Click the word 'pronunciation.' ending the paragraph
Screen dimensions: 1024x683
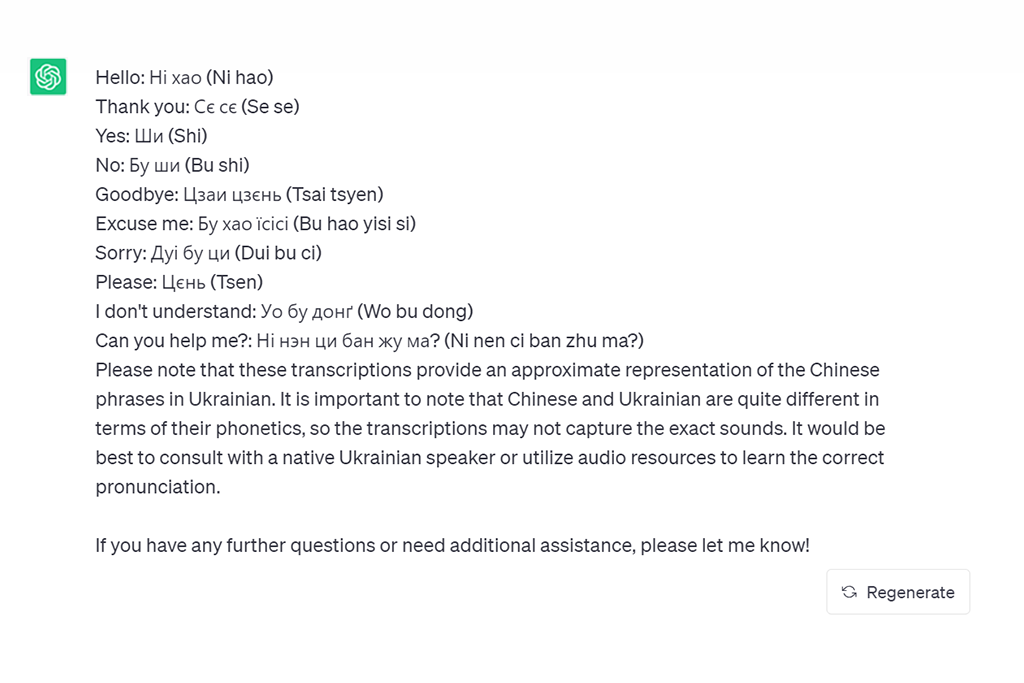click(x=157, y=487)
